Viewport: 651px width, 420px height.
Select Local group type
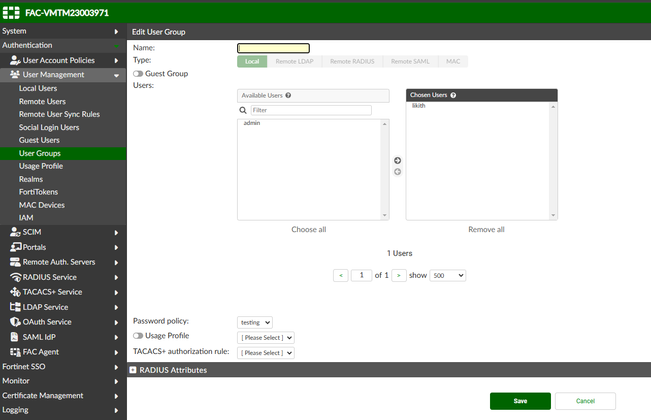click(252, 61)
